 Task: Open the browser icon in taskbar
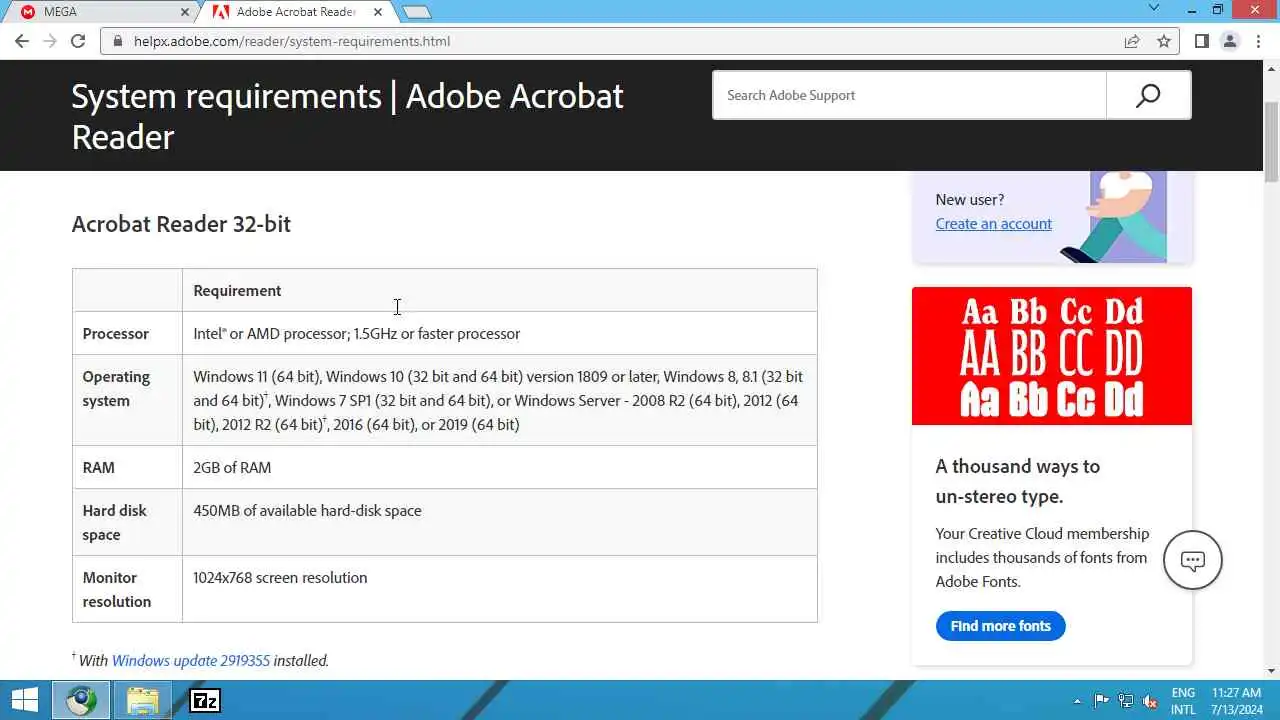(x=81, y=700)
